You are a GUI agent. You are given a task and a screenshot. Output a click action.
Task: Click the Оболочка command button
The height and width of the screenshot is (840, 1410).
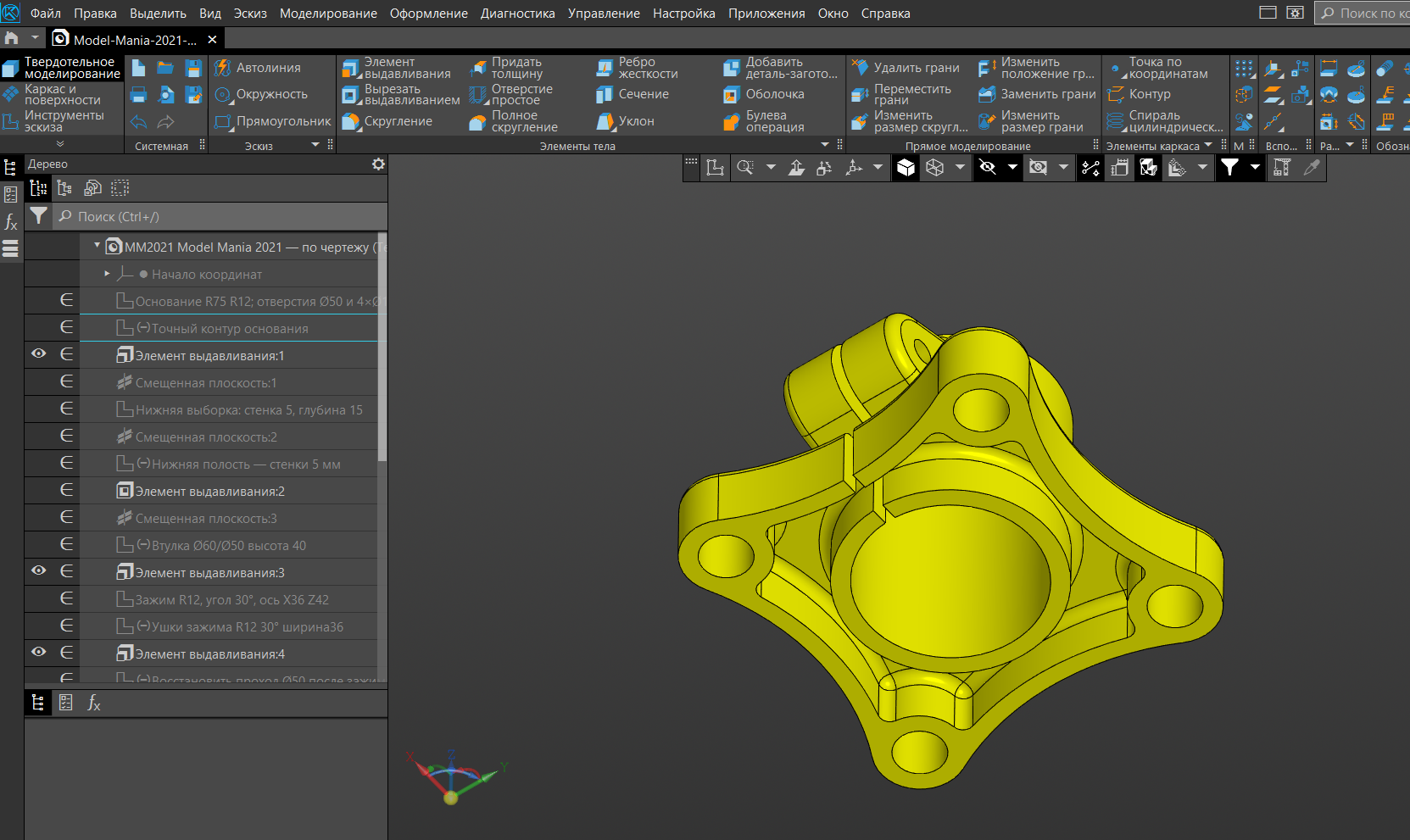pyautogui.click(x=765, y=95)
